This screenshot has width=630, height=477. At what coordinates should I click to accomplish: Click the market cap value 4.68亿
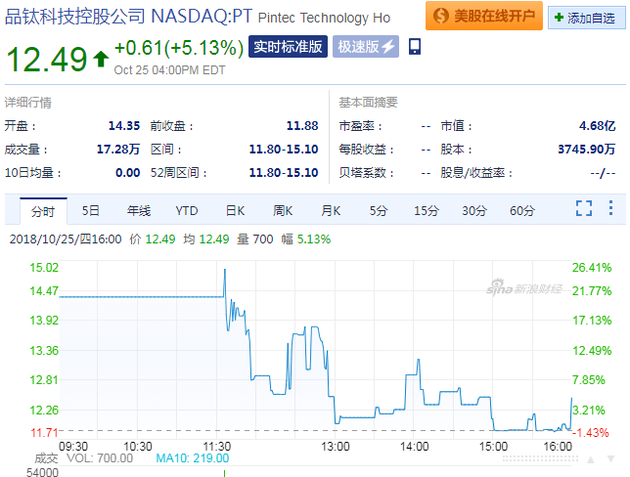click(x=597, y=126)
